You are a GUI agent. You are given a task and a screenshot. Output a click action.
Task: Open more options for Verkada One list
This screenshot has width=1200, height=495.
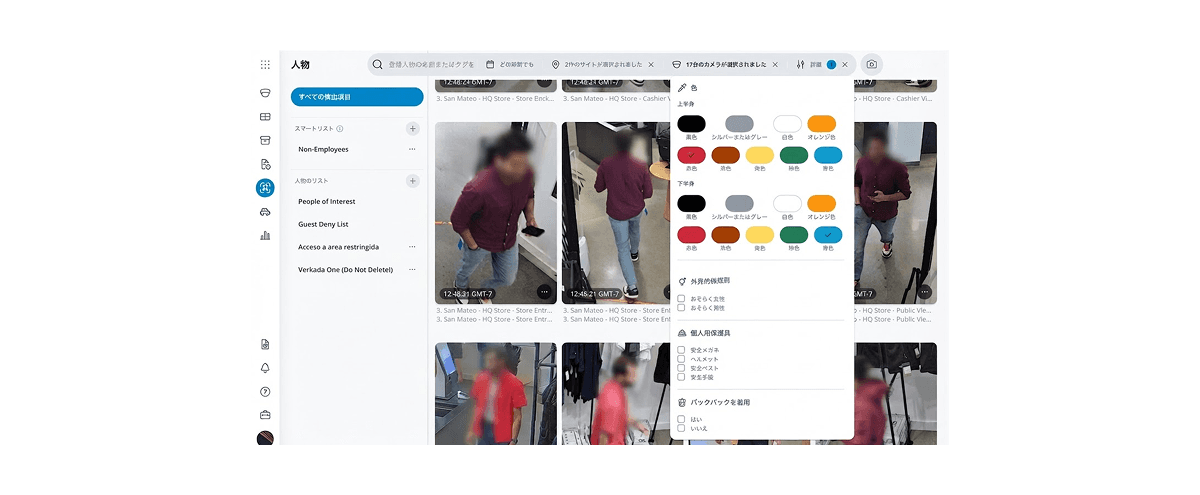coord(412,269)
